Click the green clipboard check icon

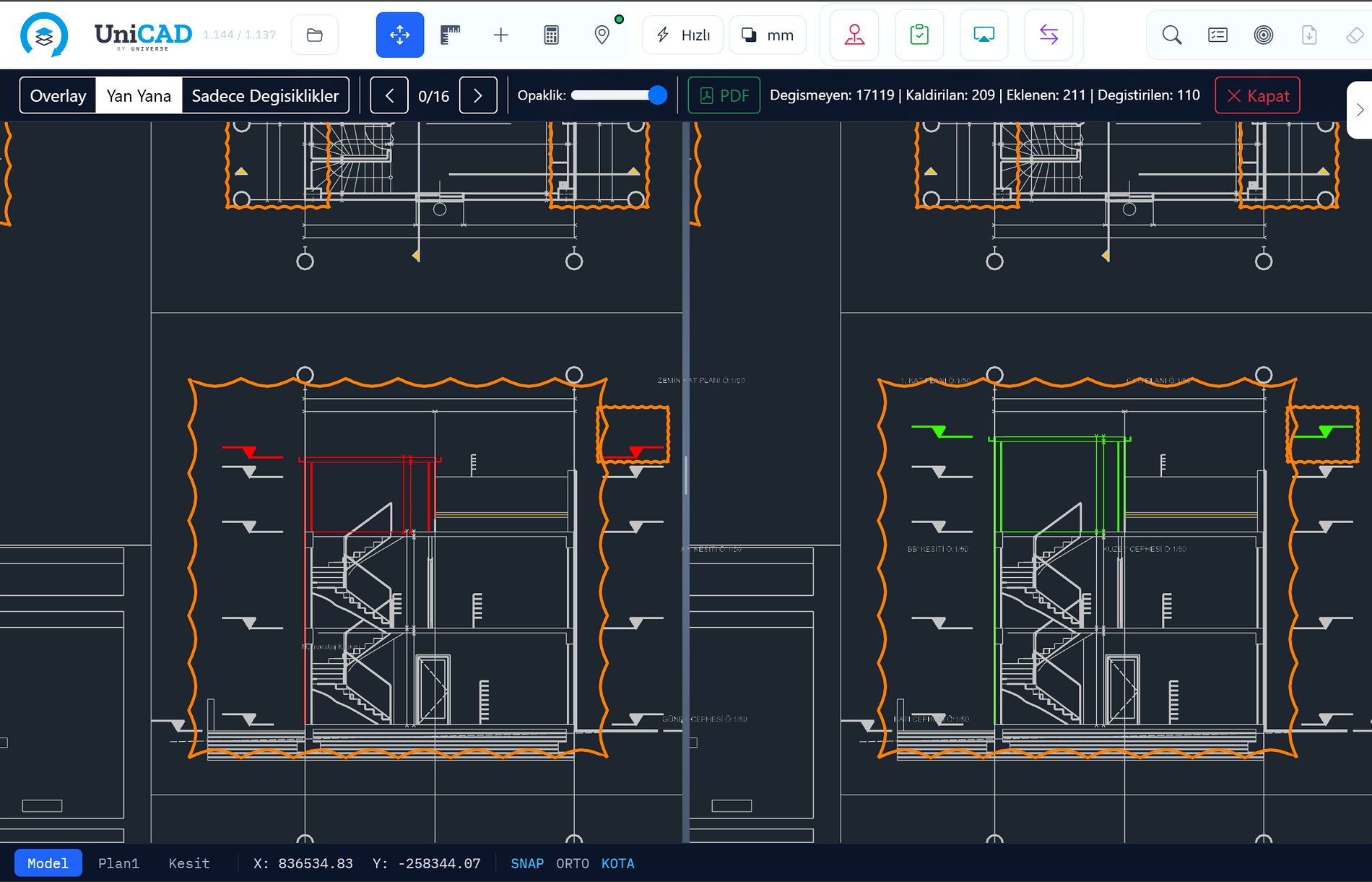pyautogui.click(x=919, y=35)
